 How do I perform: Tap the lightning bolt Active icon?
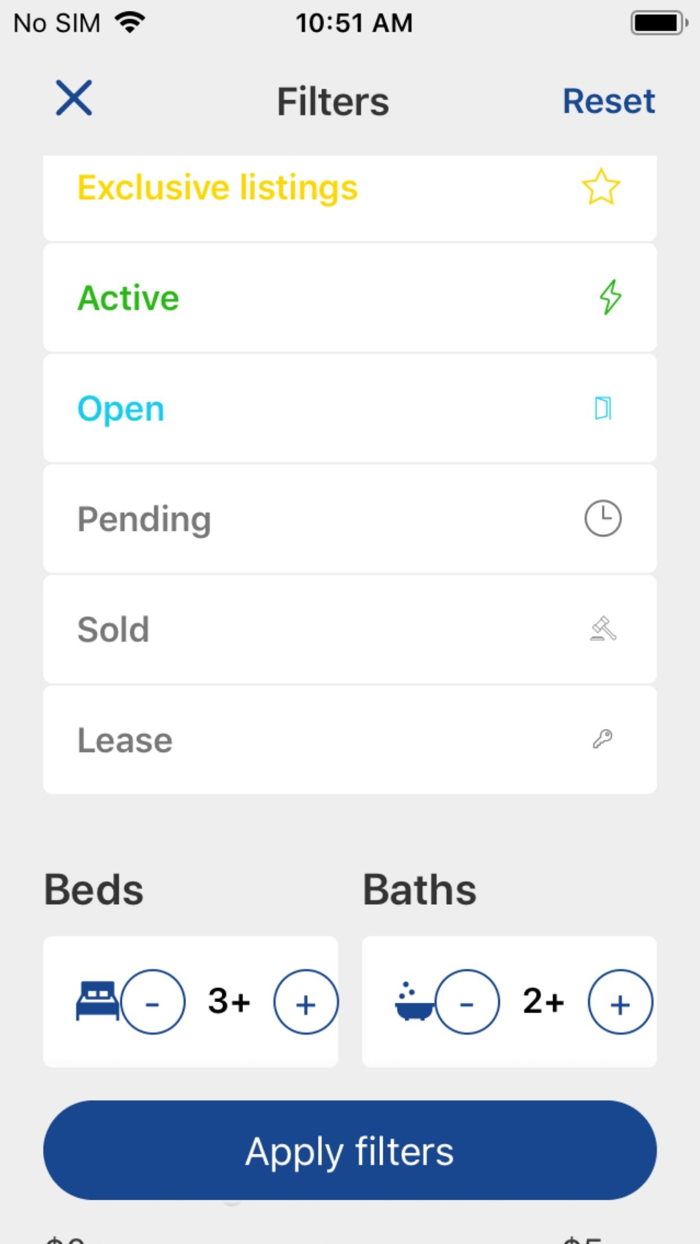click(x=610, y=298)
